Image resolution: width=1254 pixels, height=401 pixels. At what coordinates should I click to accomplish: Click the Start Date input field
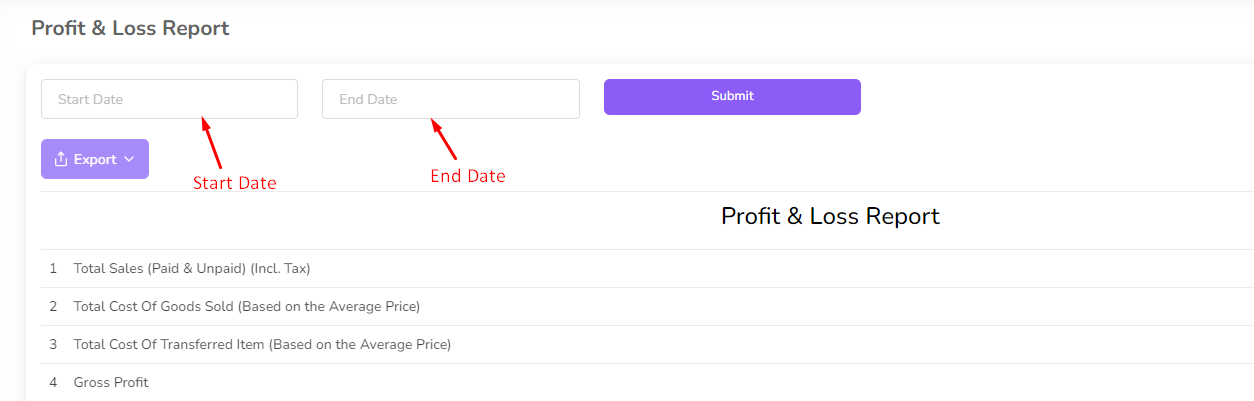(x=169, y=99)
